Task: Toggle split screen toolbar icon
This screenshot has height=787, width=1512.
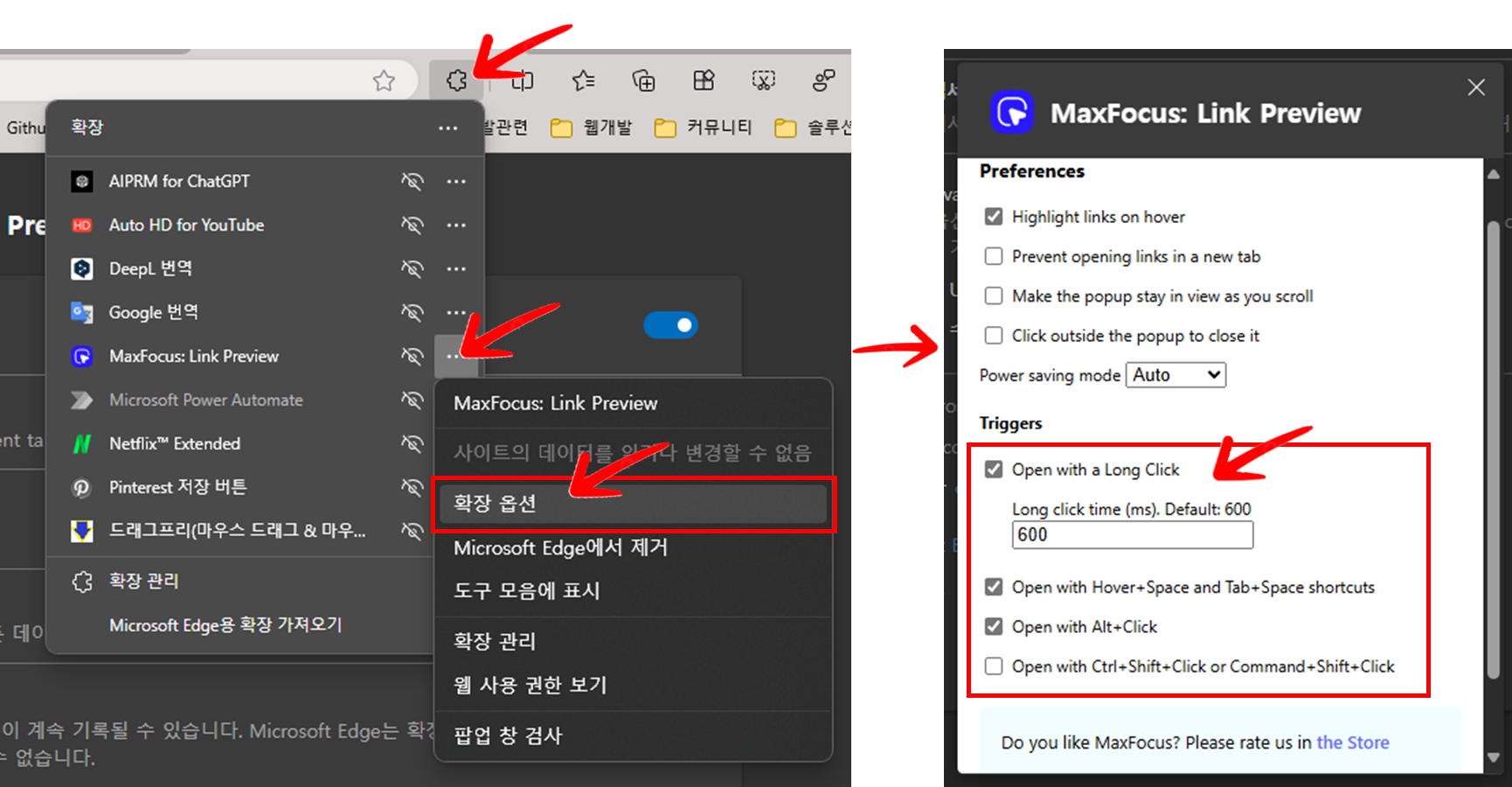Action: tap(523, 81)
